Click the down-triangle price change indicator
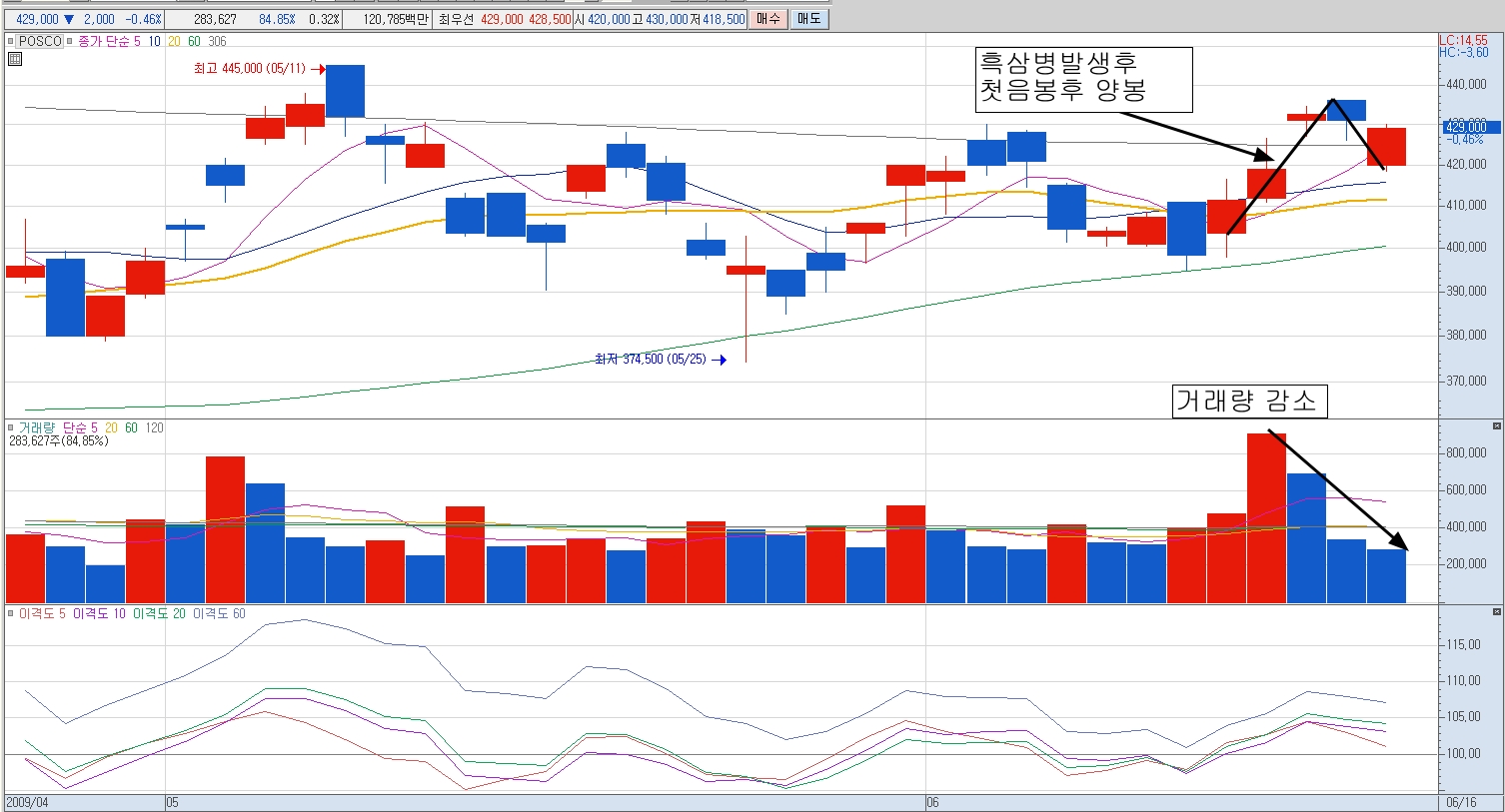 tap(68, 19)
